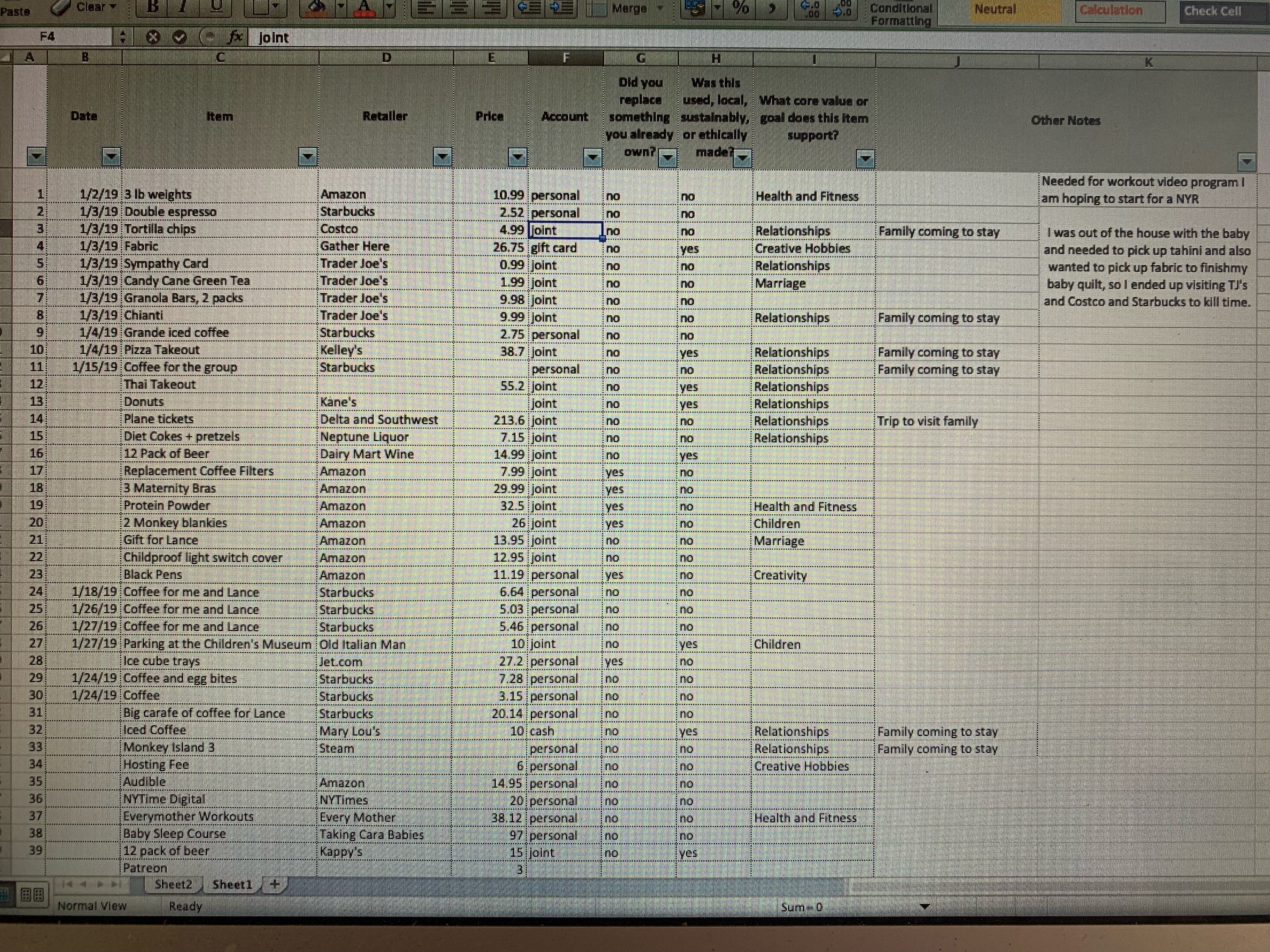Open filter for 'Did you replace' column
1270x952 pixels.
click(667, 157)
